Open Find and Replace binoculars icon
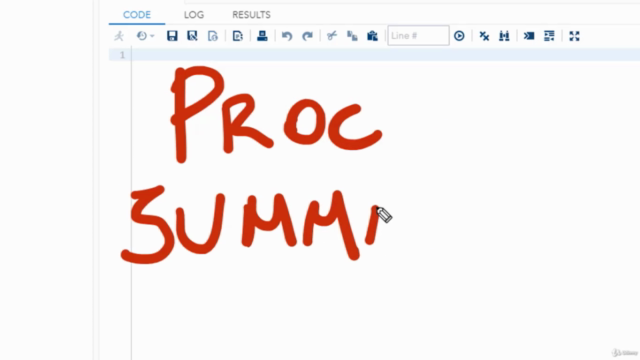Image resolution: width=640 pixels, height=360 pixels. click(504, 36)
